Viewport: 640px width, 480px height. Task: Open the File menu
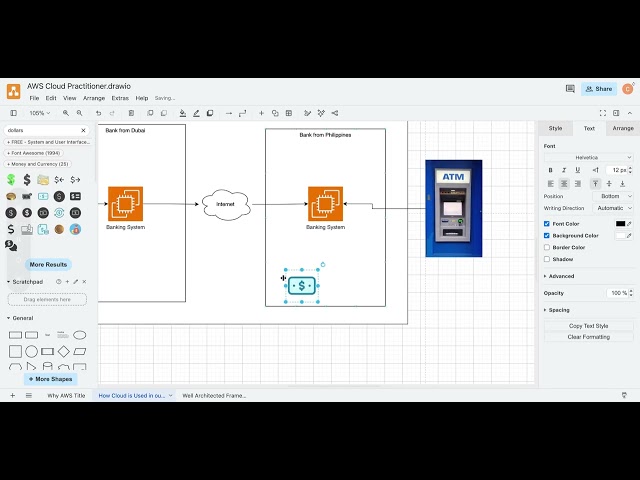point(34,98)
